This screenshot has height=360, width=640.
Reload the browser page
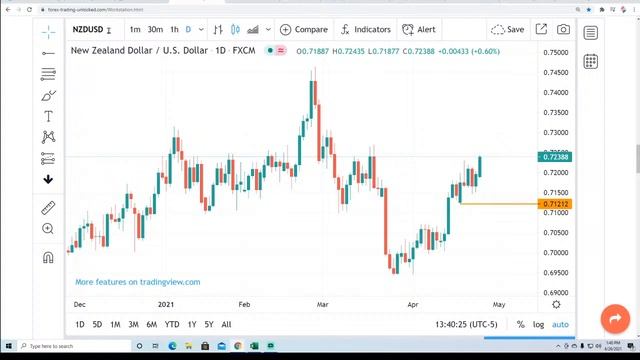coord(29,9)
